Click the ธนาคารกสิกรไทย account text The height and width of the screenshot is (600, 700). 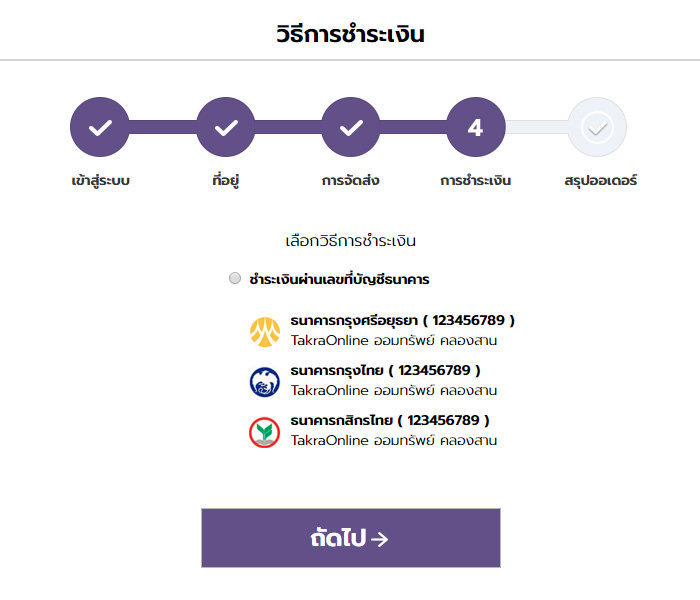pos(390,421)
